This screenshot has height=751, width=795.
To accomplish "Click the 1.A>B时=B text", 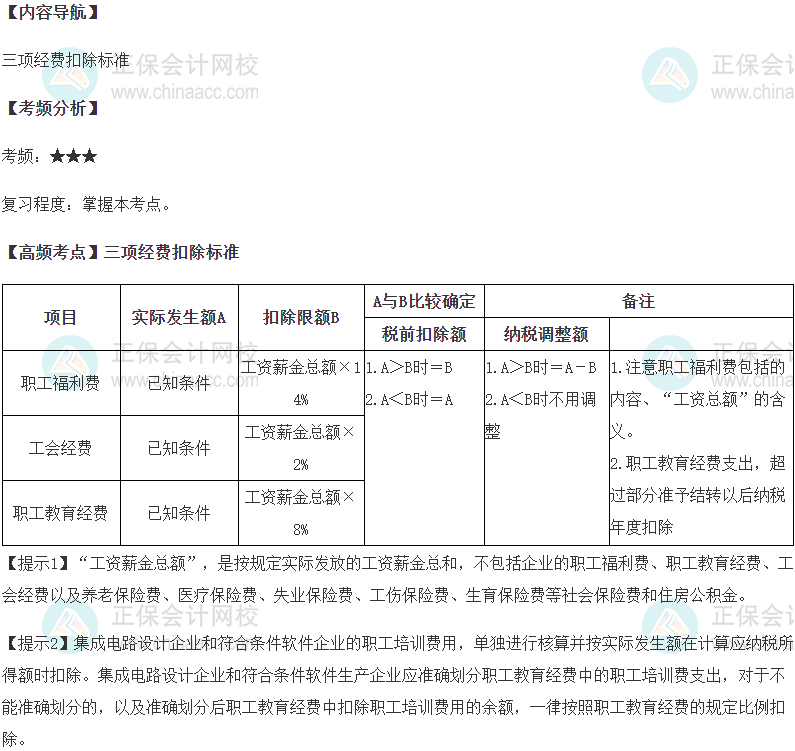I will pyautogui.click(x=409, y=367).
